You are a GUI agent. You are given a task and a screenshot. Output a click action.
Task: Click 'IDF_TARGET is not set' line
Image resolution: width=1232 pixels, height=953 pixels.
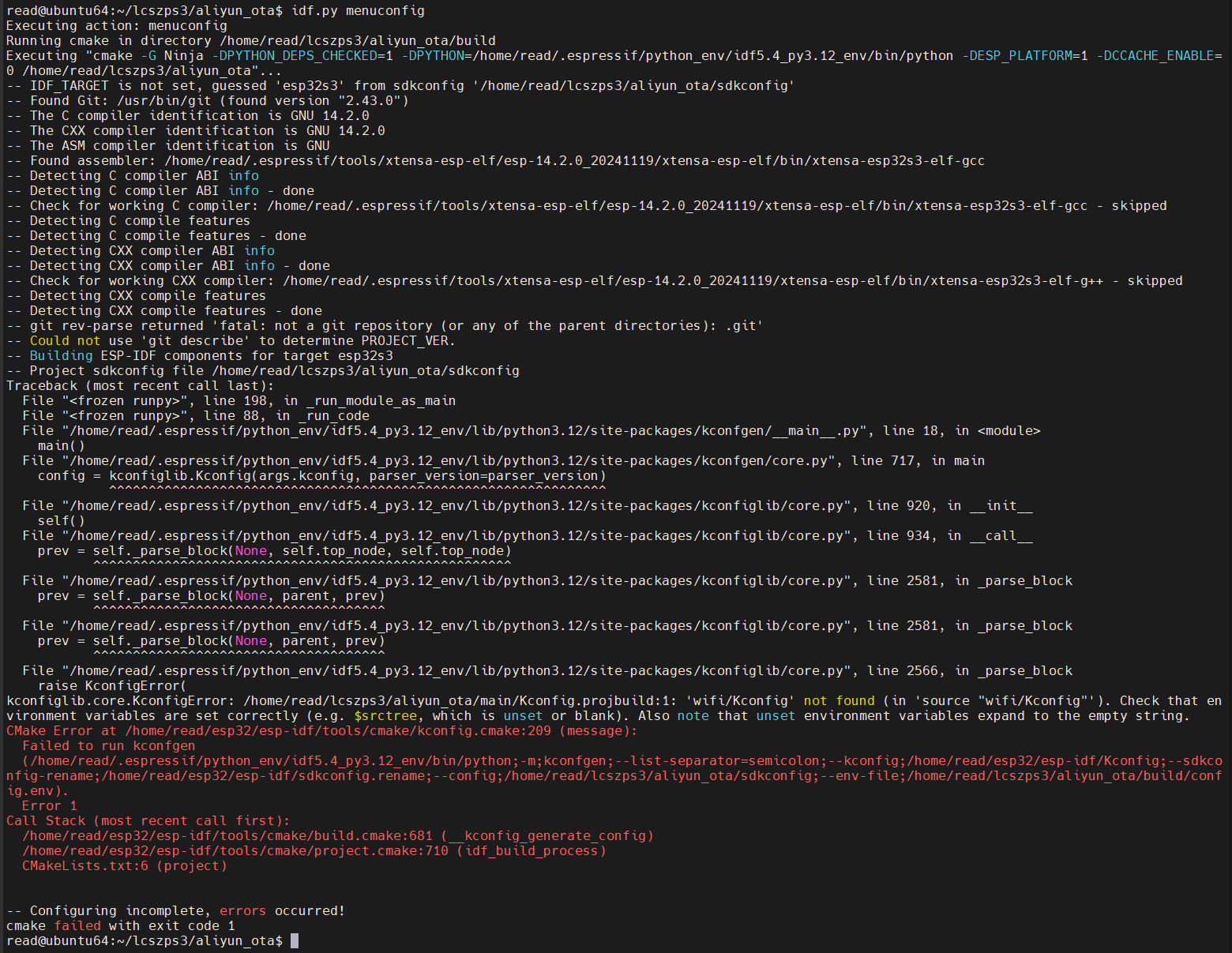tap(400, 86)
